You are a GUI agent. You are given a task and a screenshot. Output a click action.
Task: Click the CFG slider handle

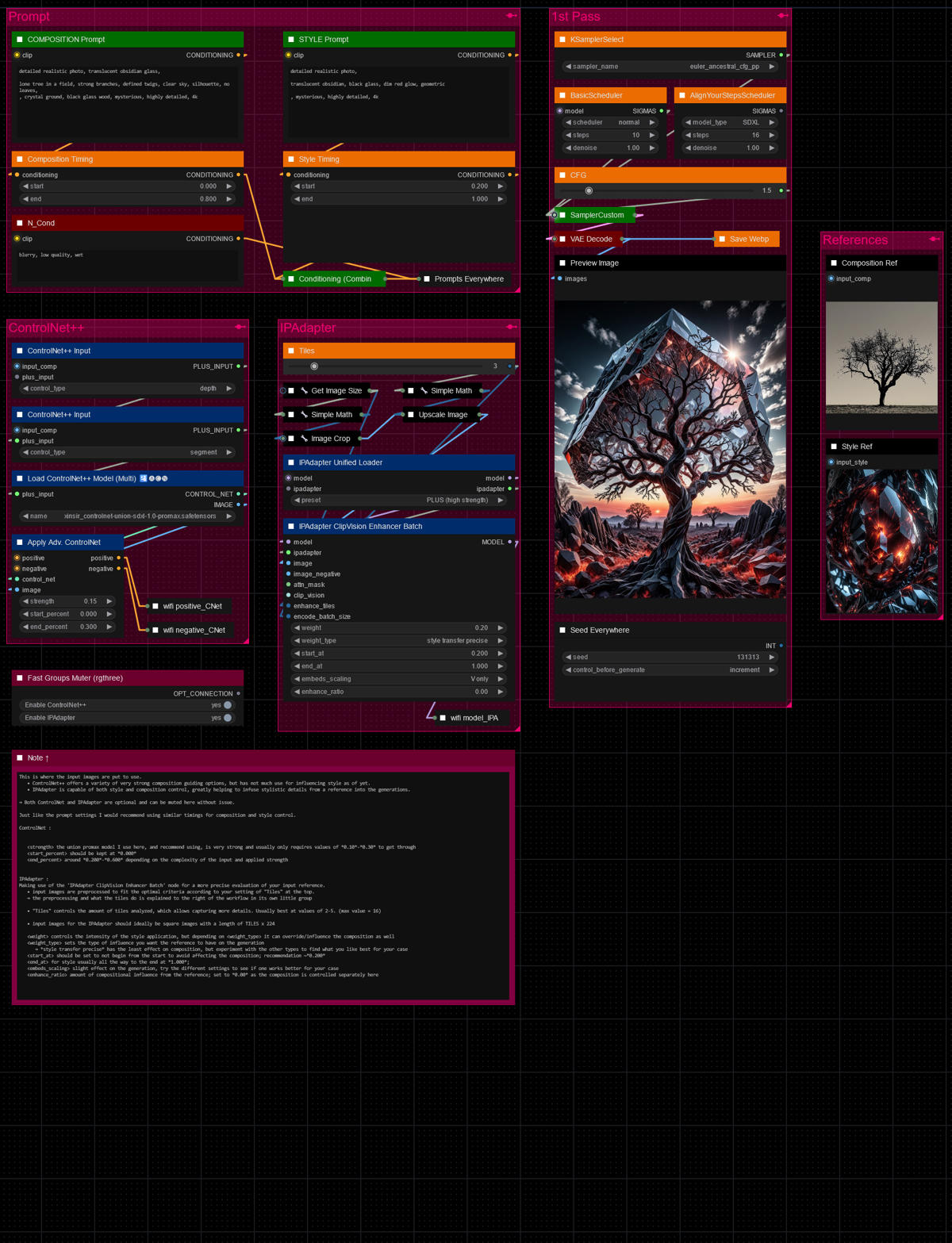pos(589,190)
